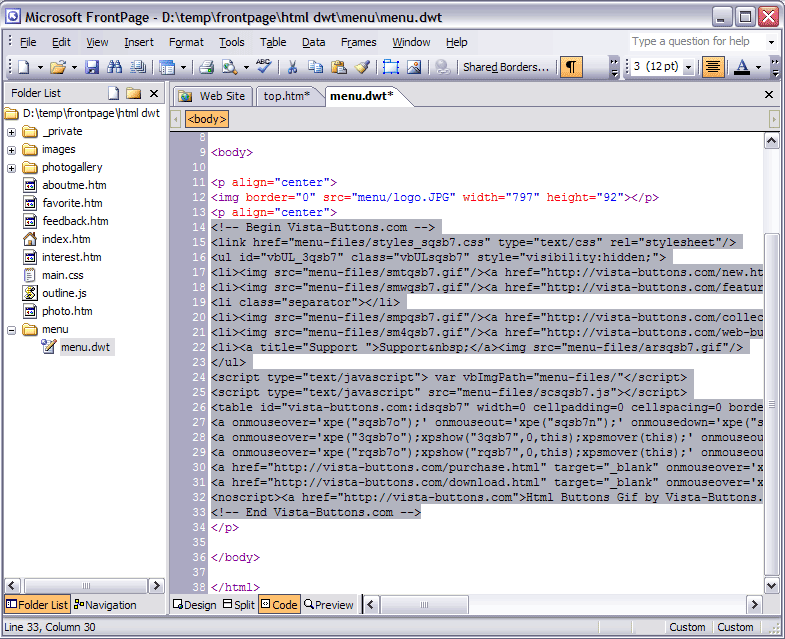Select main.css file
785x639 pixels.
pos(63,275)
